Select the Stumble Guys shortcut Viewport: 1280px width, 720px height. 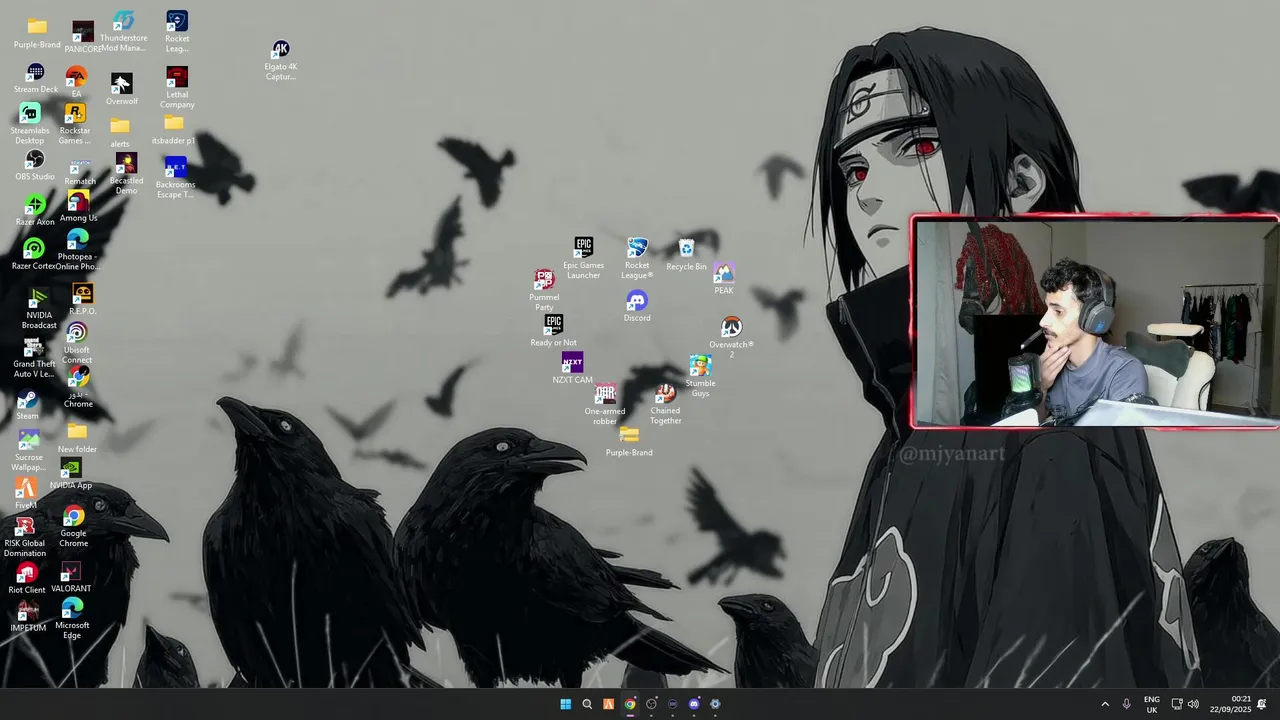[700, 377]
